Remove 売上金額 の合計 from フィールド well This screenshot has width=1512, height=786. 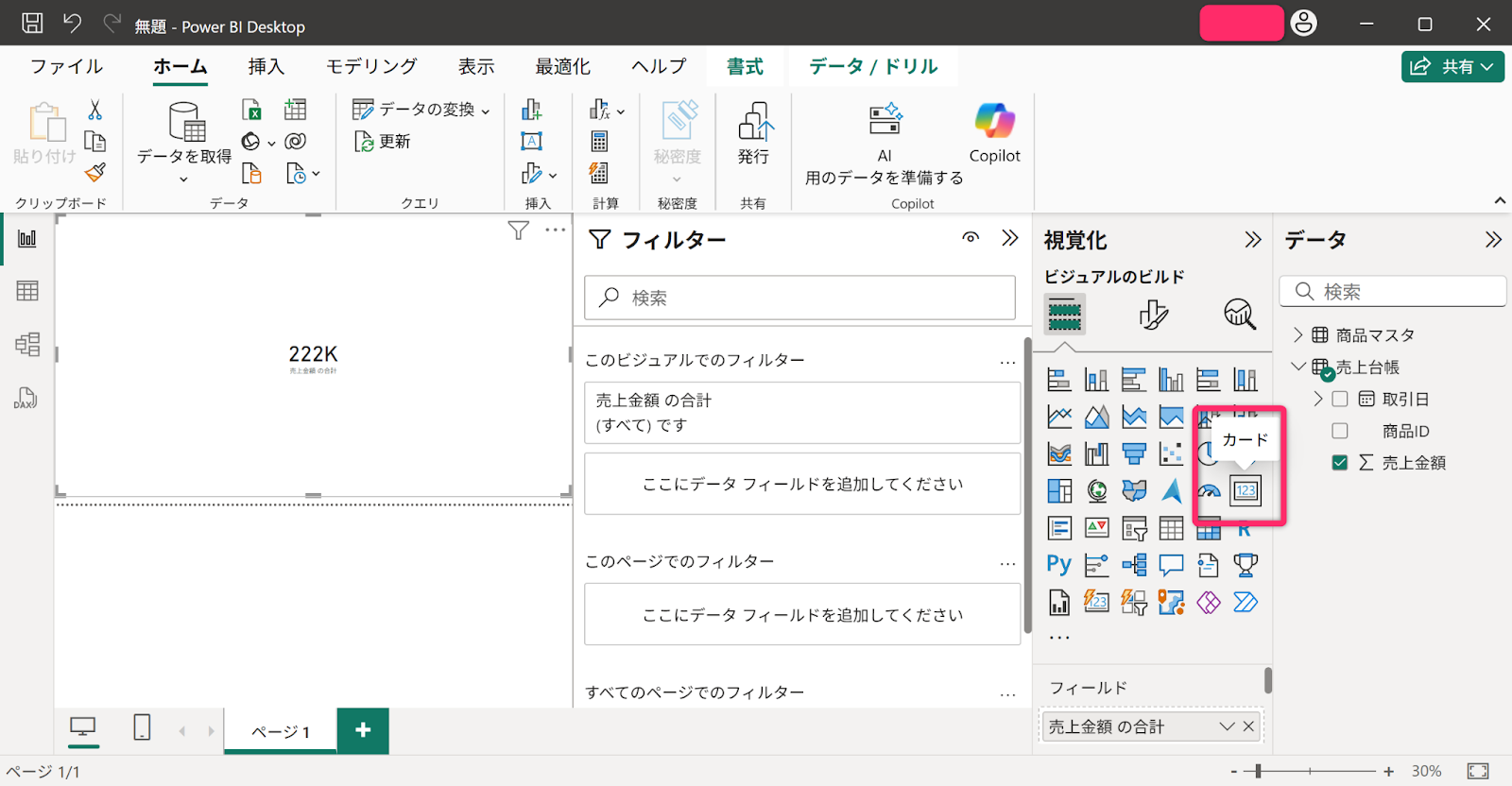[x=1248, y=726]
